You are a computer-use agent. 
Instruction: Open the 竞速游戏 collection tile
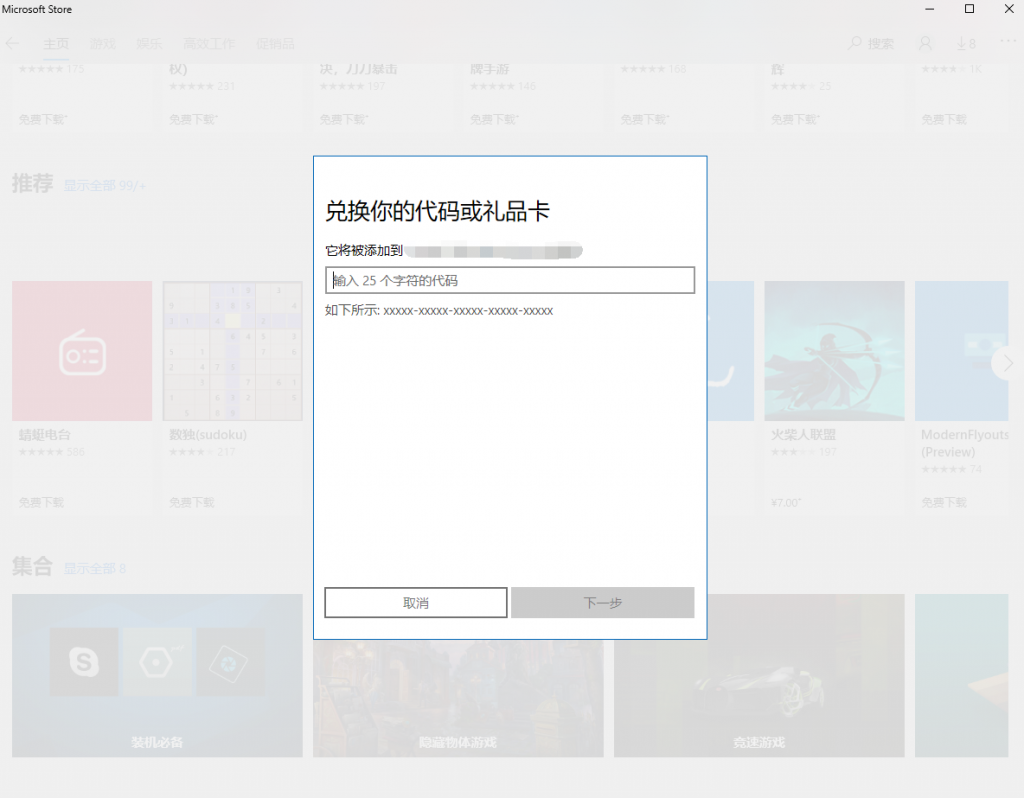758,675
